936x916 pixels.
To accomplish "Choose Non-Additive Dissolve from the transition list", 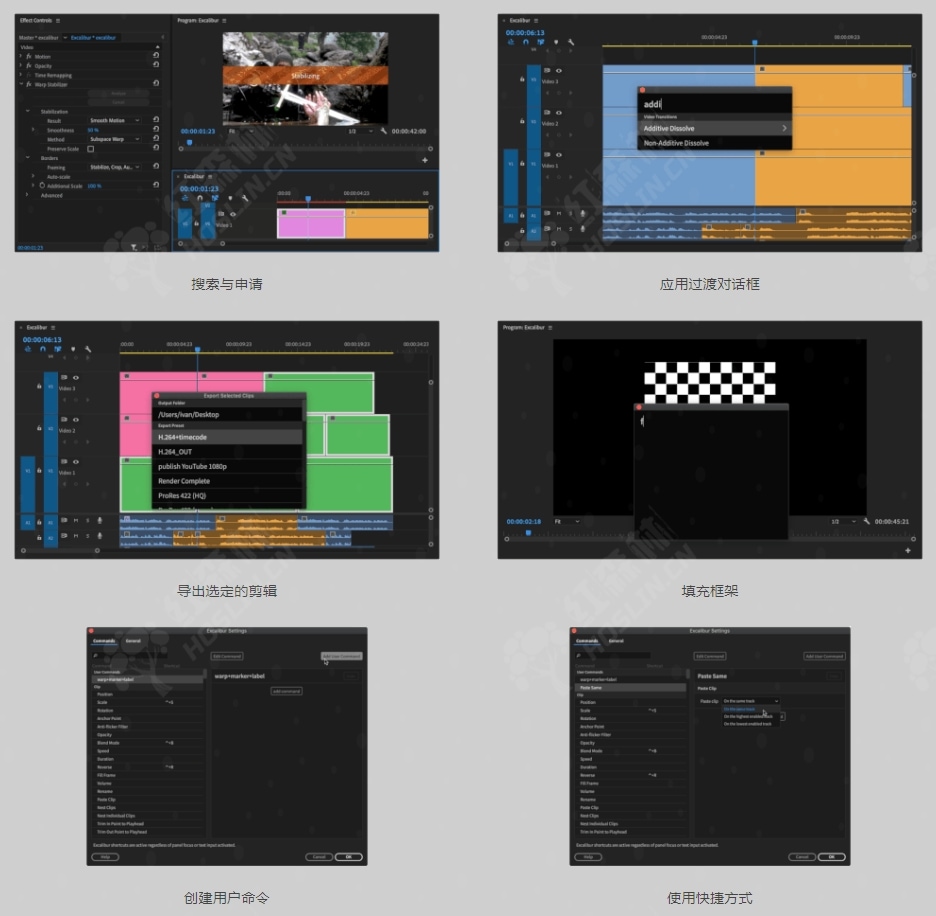I will pyautogui.click(x=715, y=143).
